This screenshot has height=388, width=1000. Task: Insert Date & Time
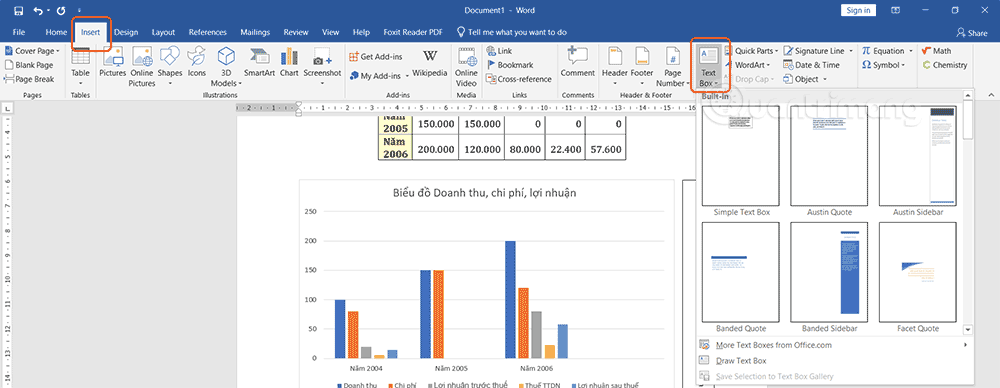[x=812, y=65]
